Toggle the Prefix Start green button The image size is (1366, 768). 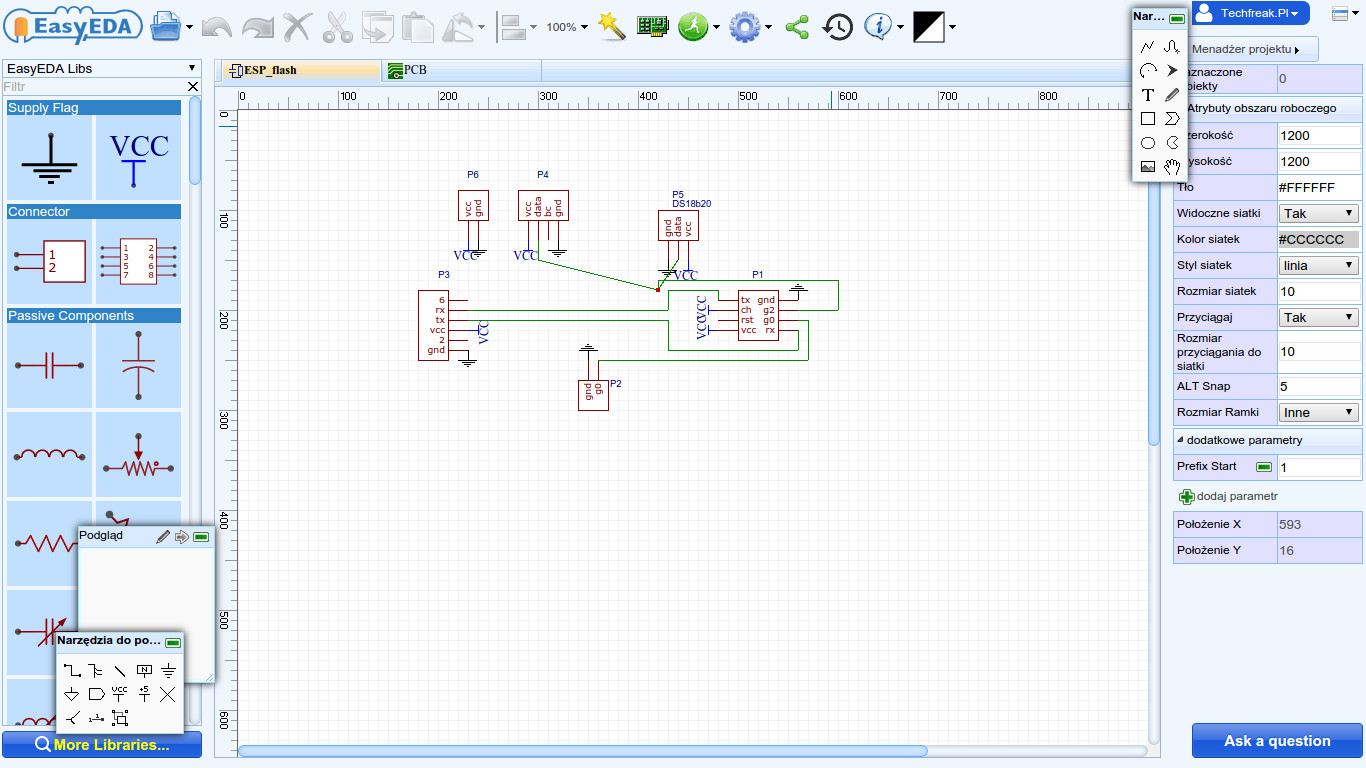1264,467
